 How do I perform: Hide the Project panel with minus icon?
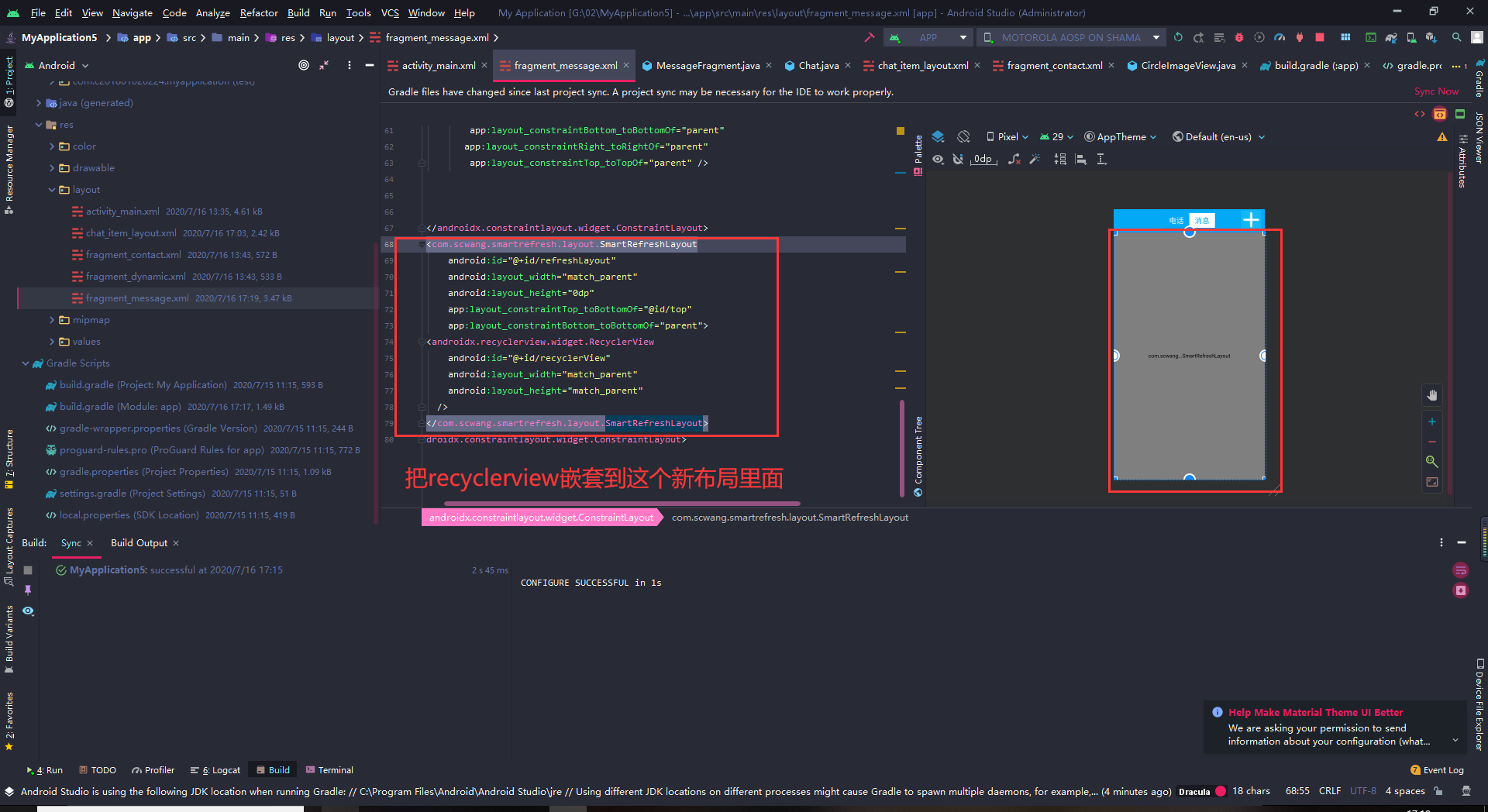click(370, 65)
